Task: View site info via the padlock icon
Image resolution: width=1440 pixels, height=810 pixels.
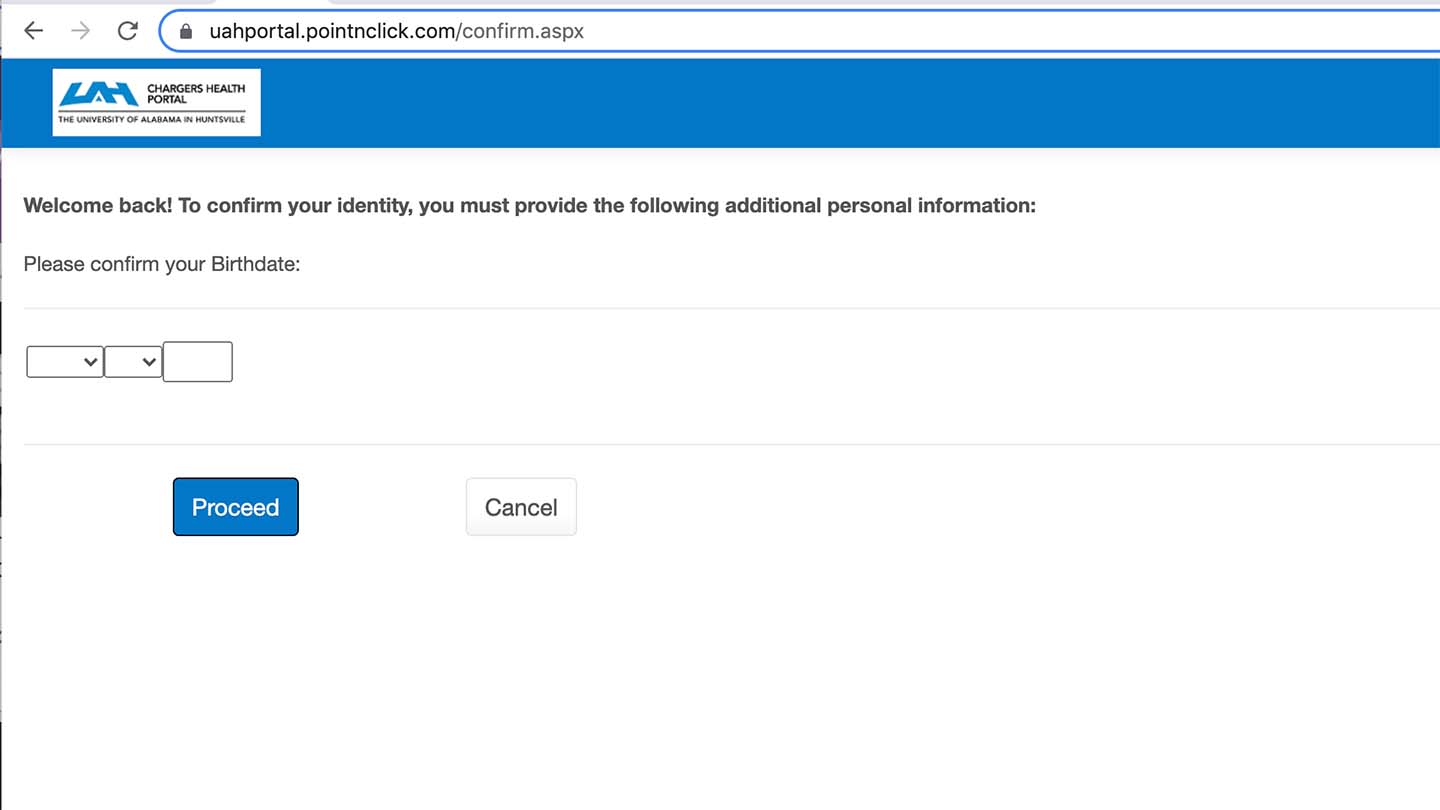Action: click(185, 32)
